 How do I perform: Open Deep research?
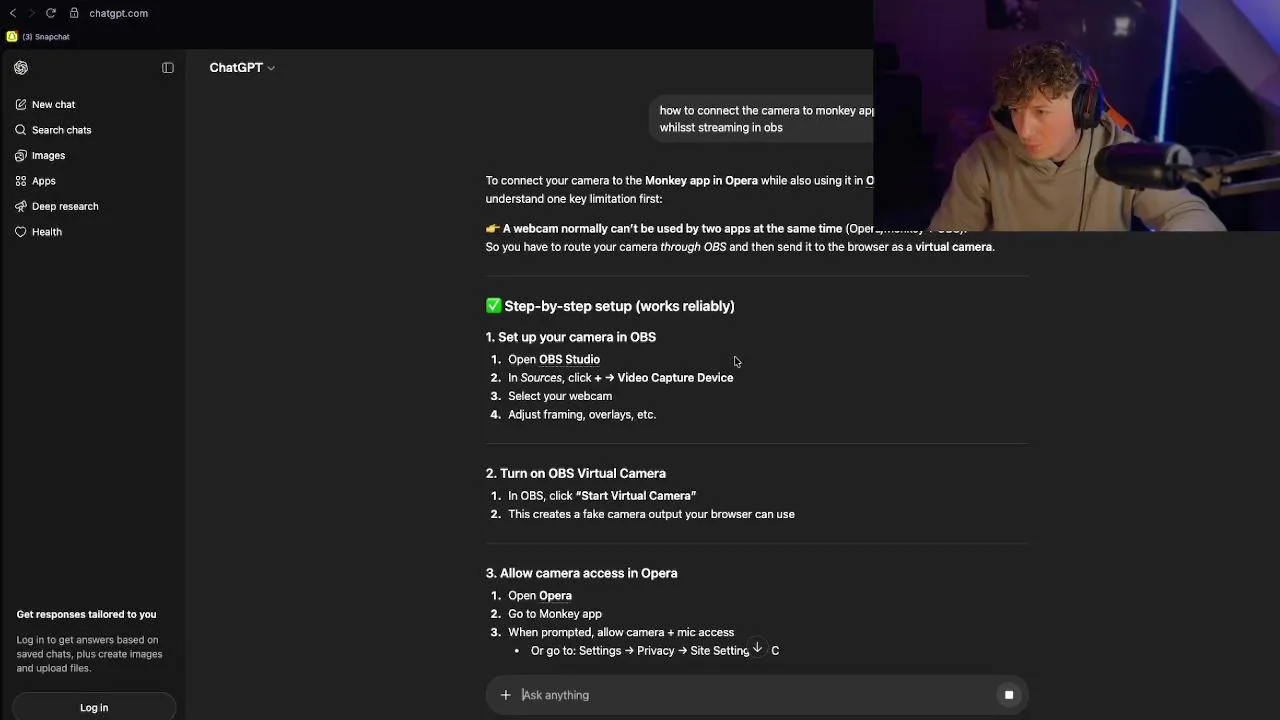click(65, 206)
